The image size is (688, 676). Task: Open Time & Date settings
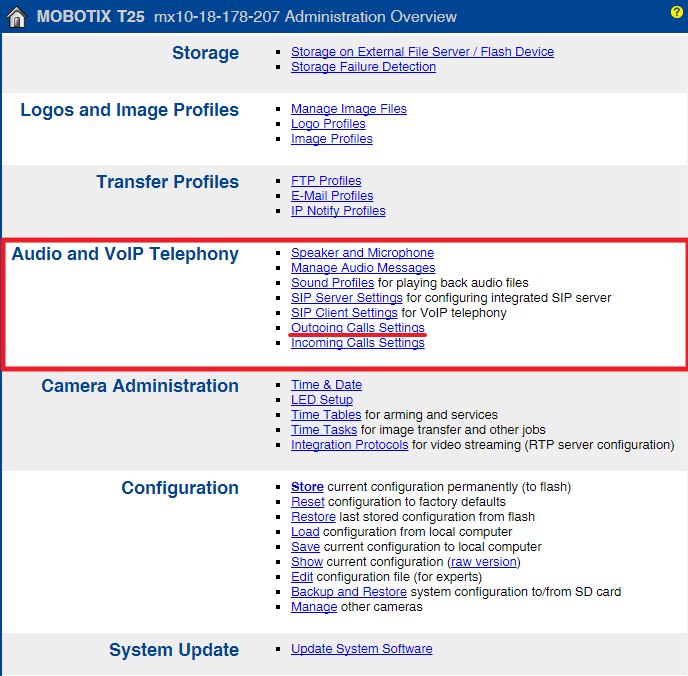click(x=326, y=385)
